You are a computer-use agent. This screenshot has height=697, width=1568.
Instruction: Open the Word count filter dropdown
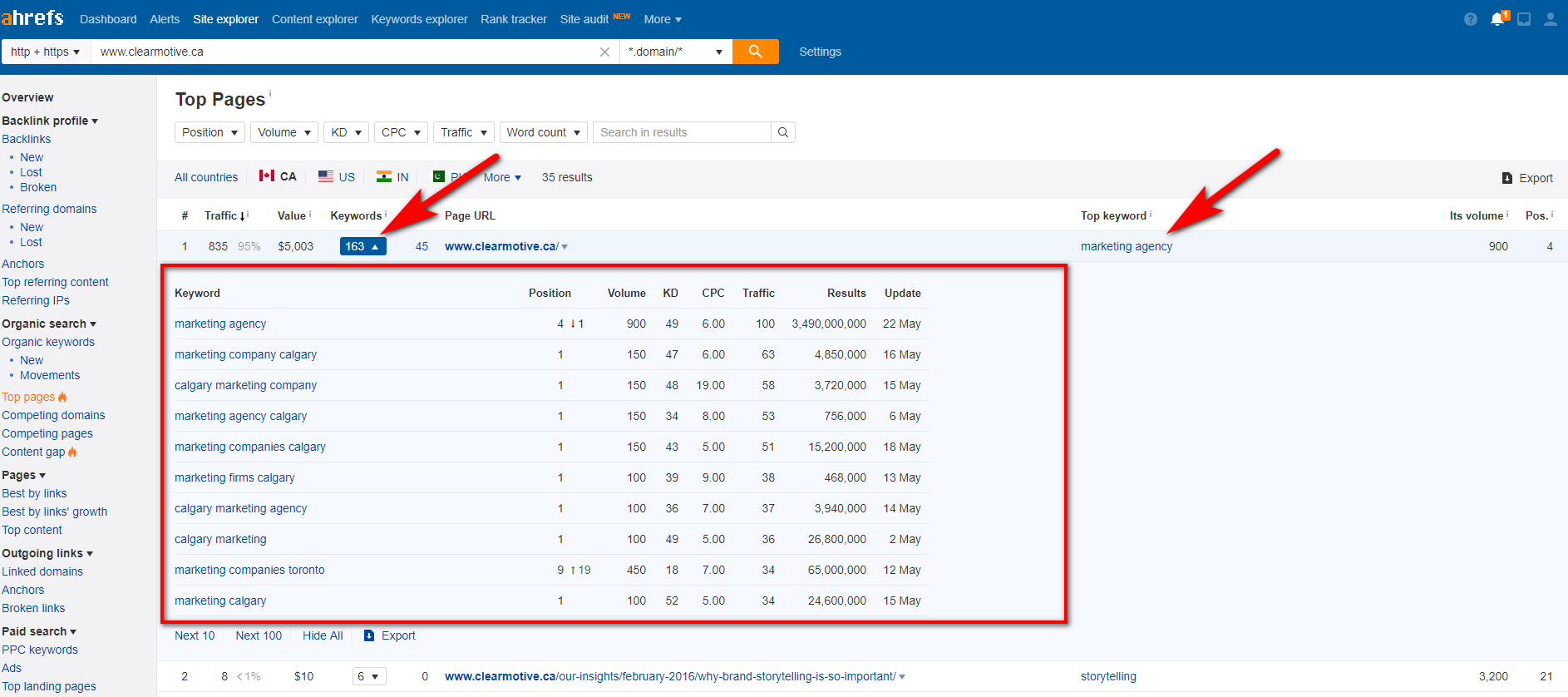(x=544, y=132)
